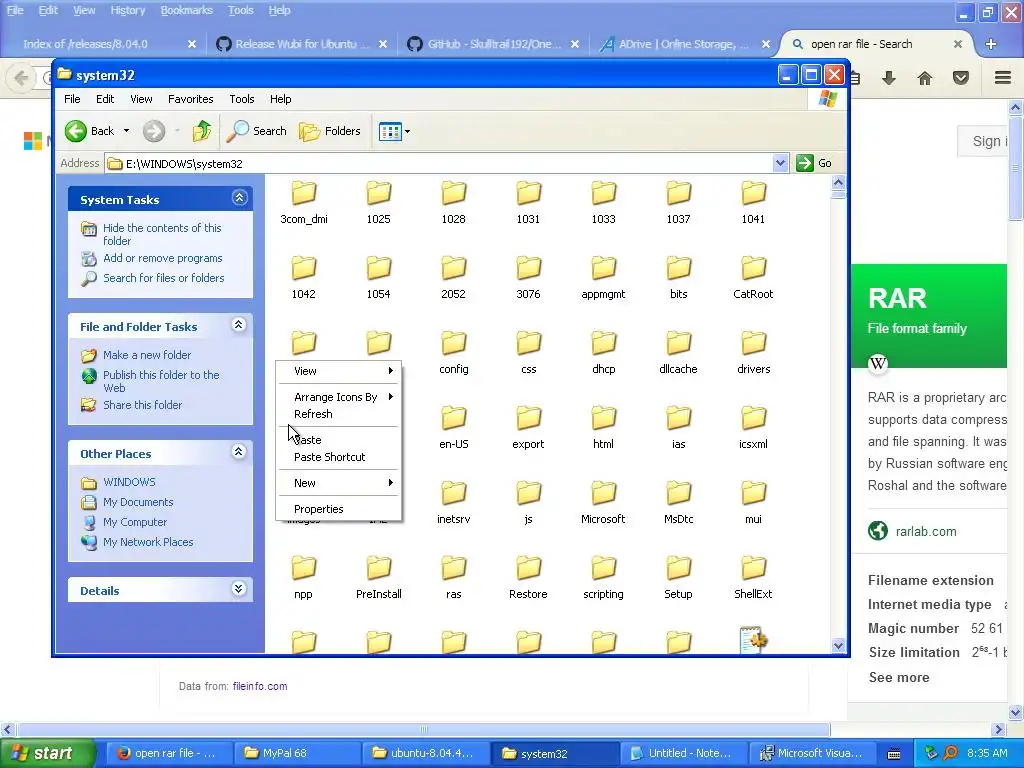The width and height of the screenshot is (1024, 768).
Task: Collapse the System Tasks panel
Action: (239, 198)
